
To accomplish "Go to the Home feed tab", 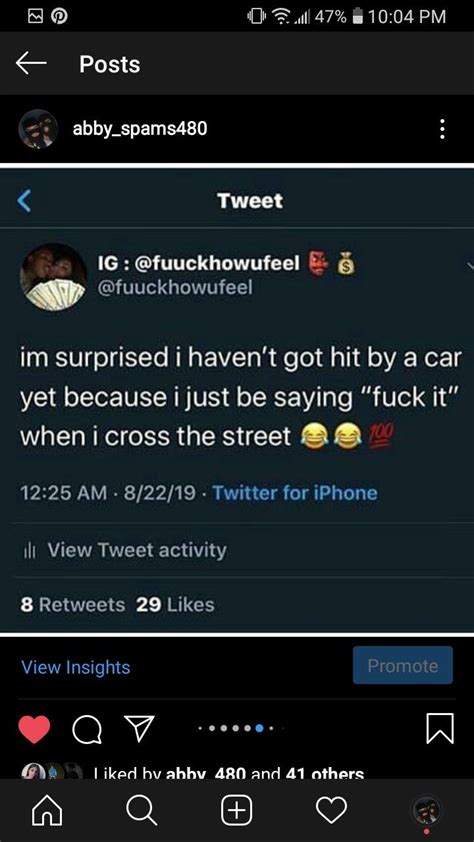I will (48, 810).
